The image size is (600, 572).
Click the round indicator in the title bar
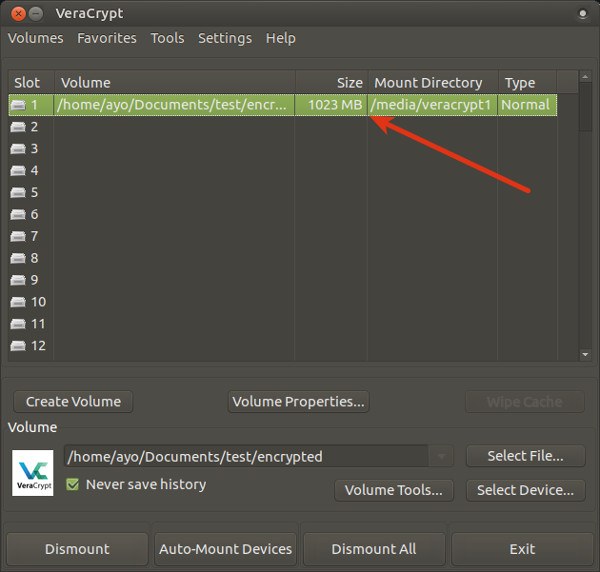pos(582,14)
